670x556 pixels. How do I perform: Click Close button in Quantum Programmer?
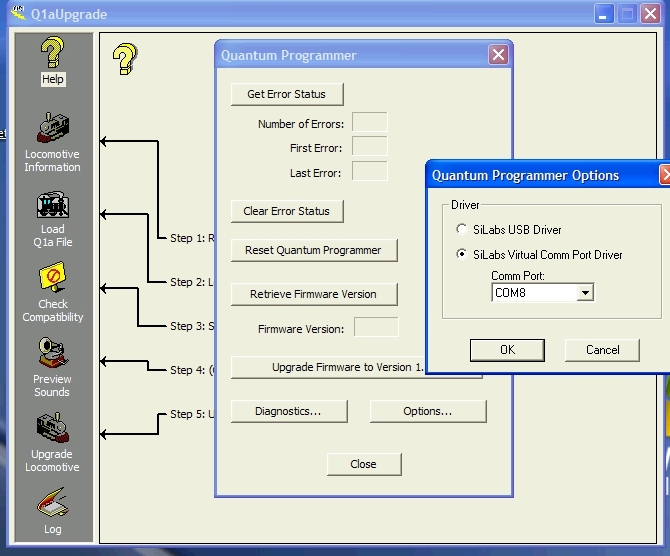[364, 464]
